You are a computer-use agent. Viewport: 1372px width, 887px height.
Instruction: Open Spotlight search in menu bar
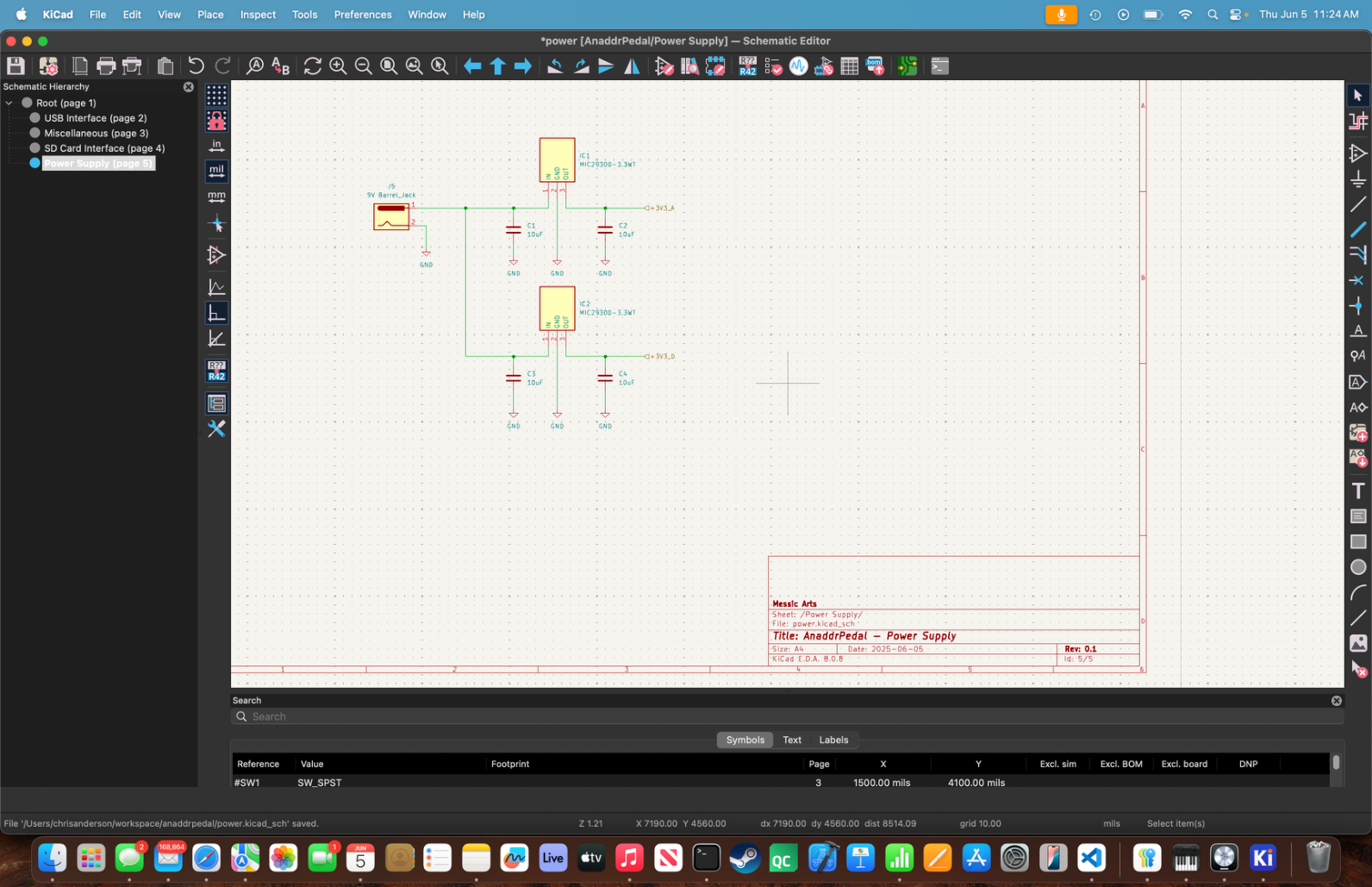click(x=1213, y=15)
